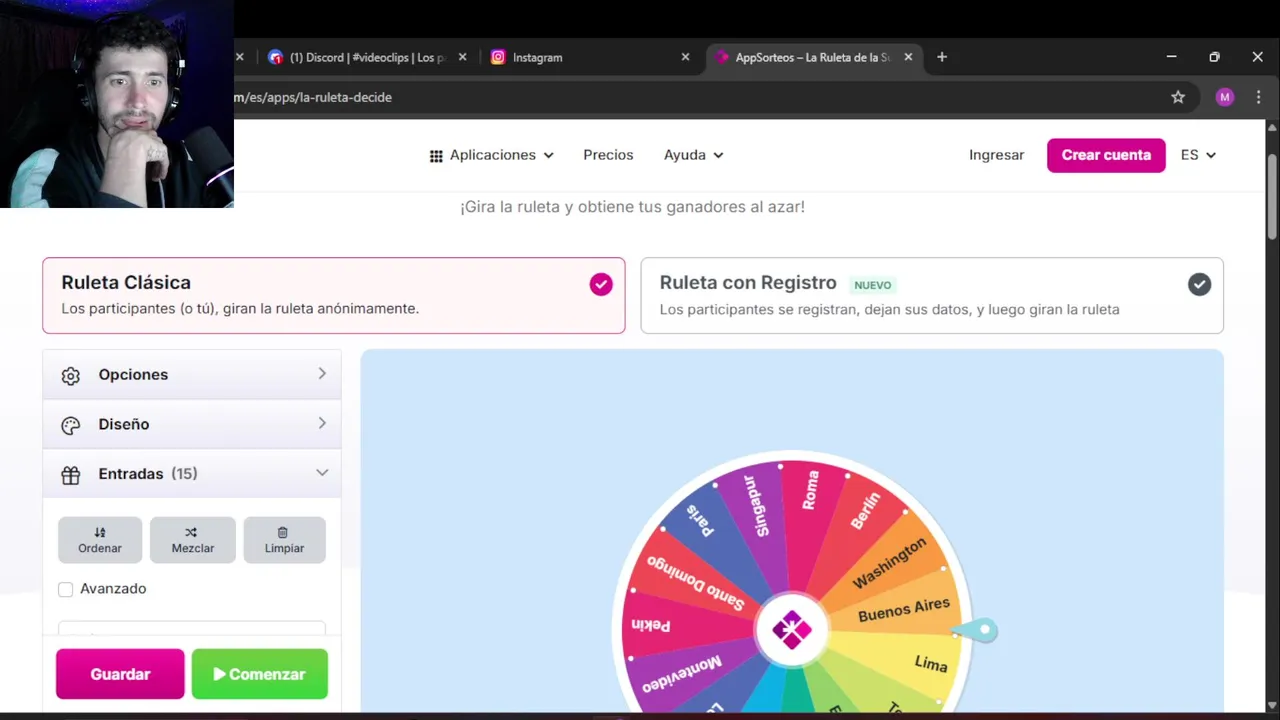Close the AppSorteos tab

click(908, 57)
